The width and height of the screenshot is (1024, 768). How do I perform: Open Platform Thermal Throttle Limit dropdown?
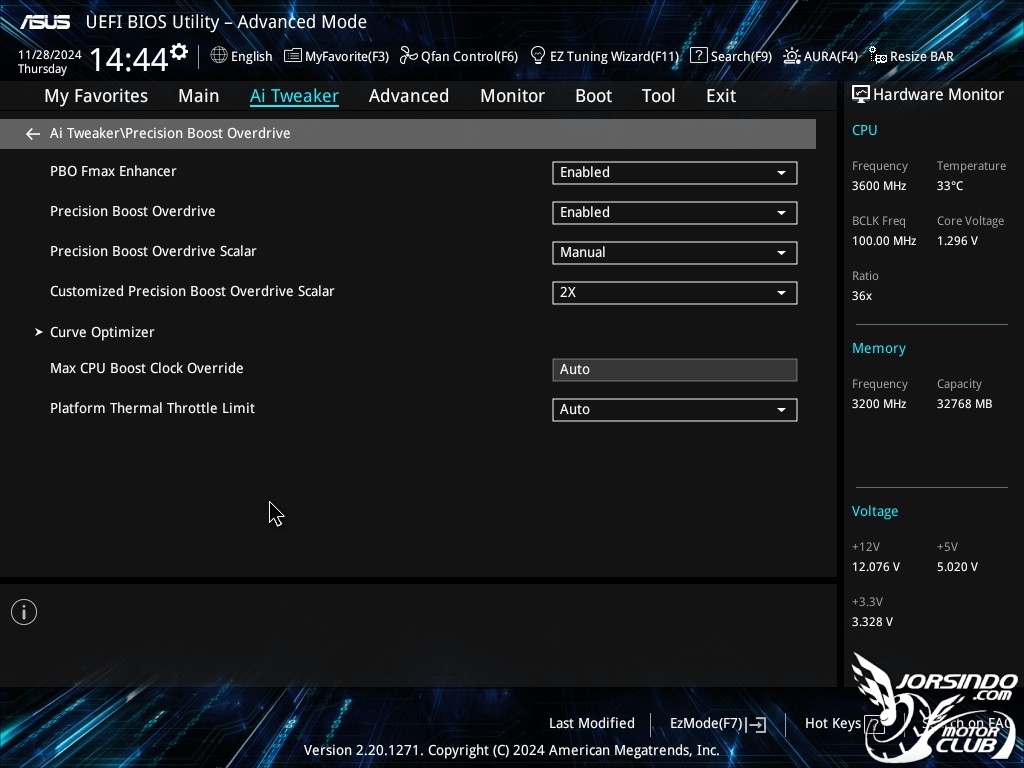[675, 409]
